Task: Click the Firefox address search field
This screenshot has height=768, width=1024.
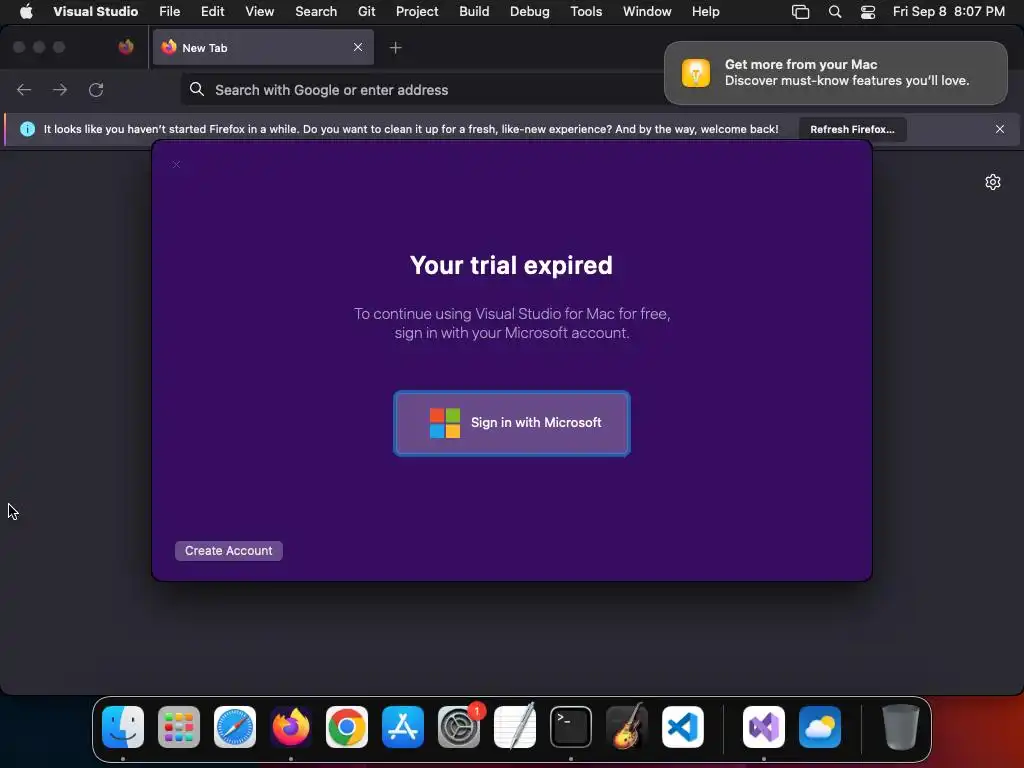Action: [x=422, y=90]
